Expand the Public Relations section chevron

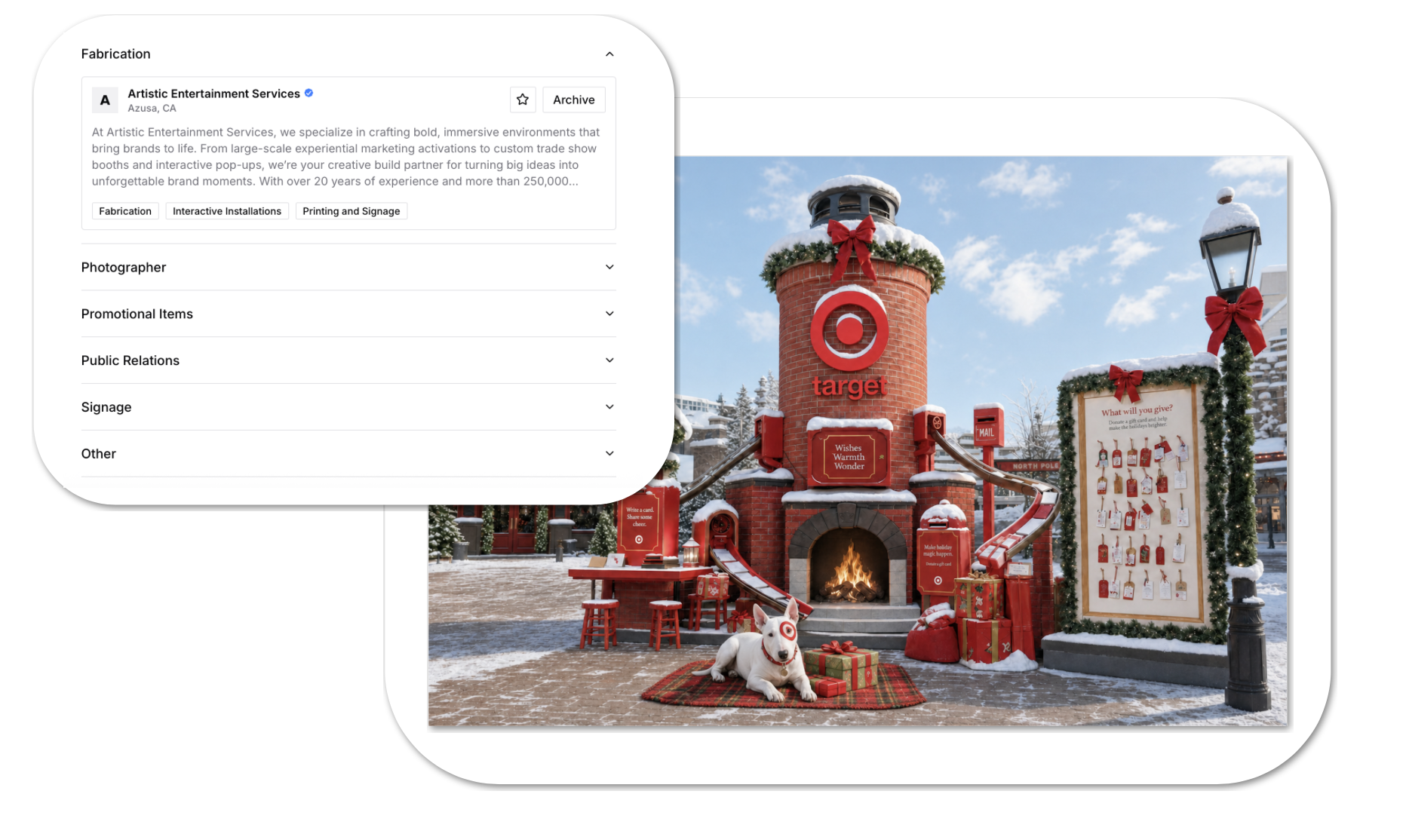[x=609, y=360]
